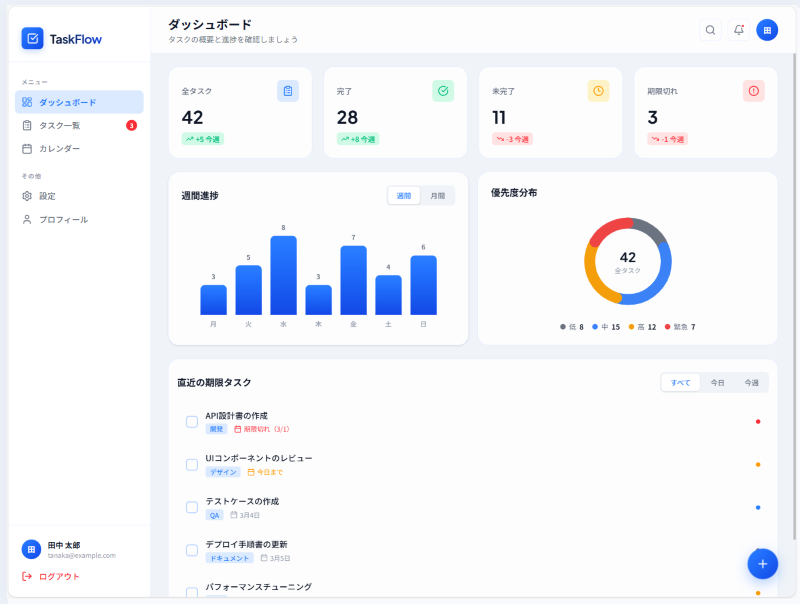Click the clock icon on 未完了 card
This screenshot has width=800, height=604.
point(598,91)
